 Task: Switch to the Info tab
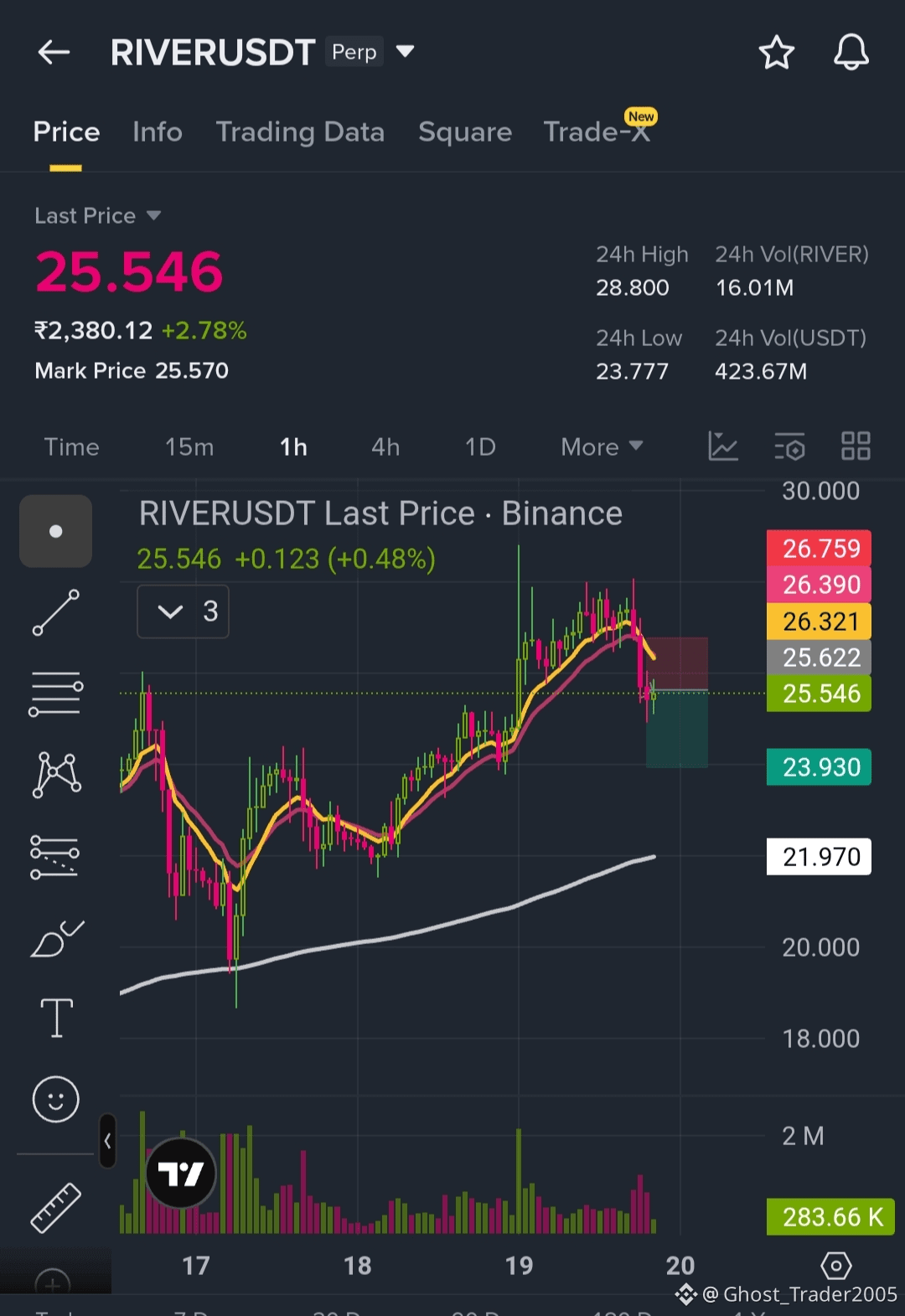coord(158,132)
